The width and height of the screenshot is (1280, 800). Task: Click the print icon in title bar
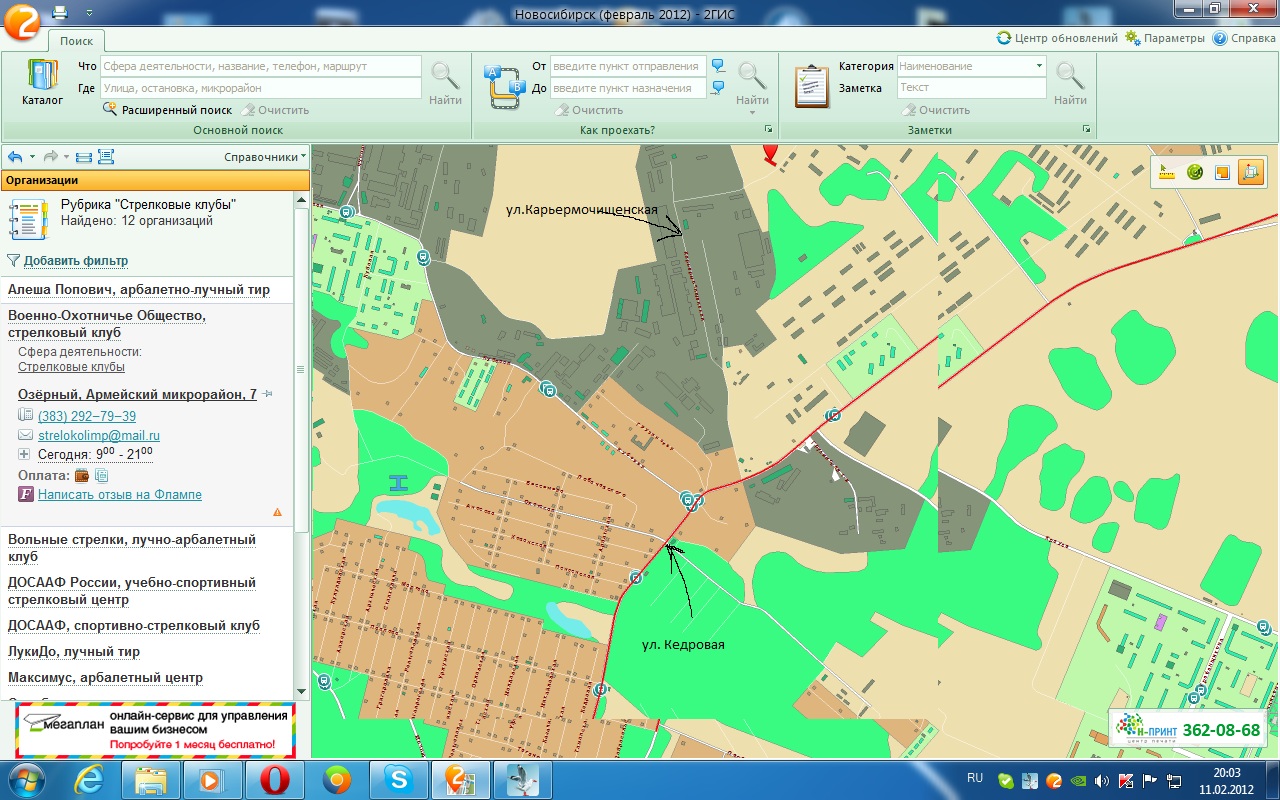point(60,12)
